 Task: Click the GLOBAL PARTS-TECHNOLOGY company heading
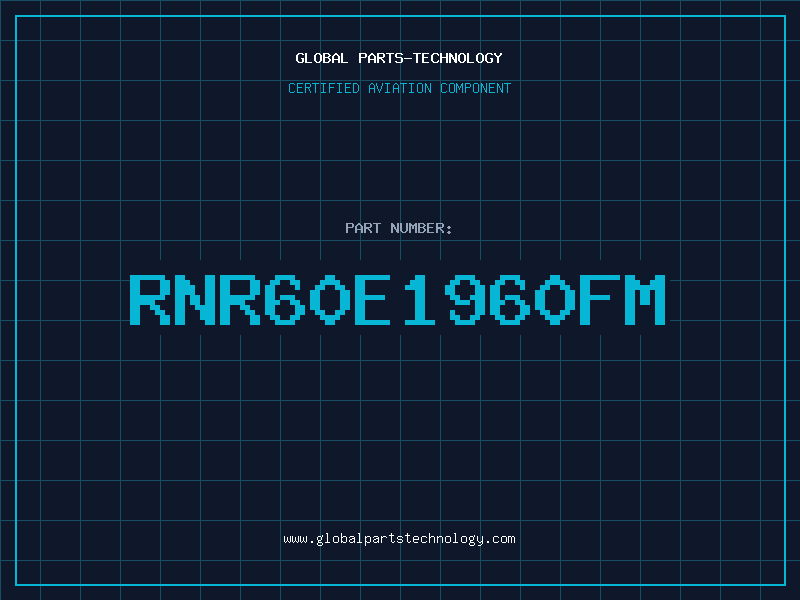[x=399, y=58]
